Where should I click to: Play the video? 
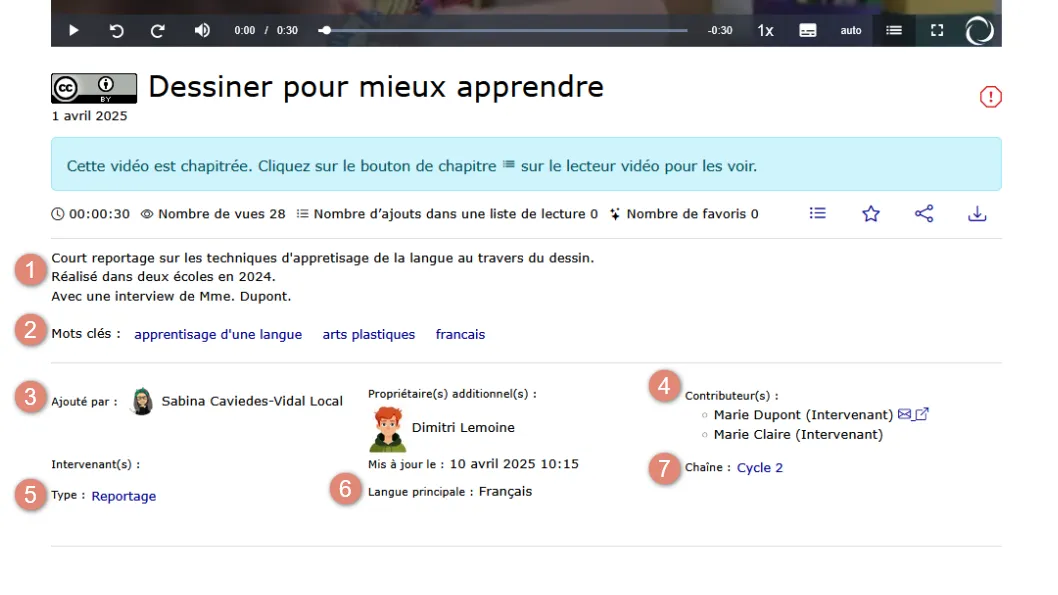[74, 30]
